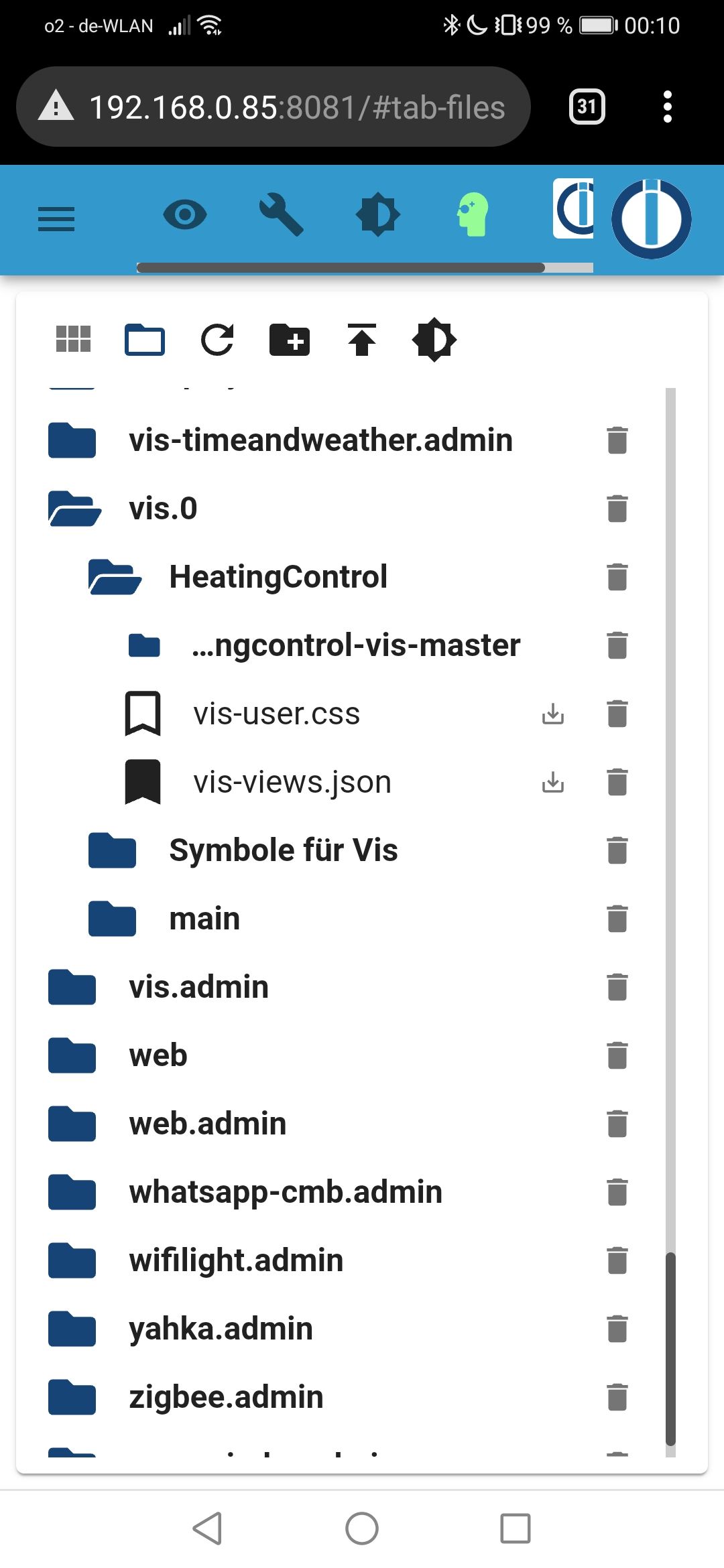724x1568 pixels.
Task: Click the ioBroker logo in the header
Action: pyautogui.click(x=651, y=219)
